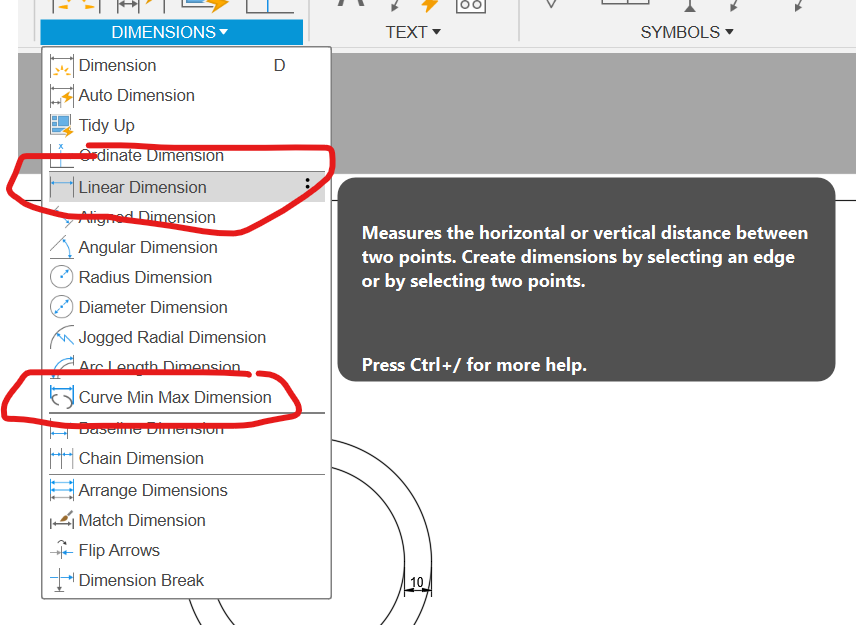
Task: Click the Curve Min Max Dimension icon
Action: [x=61, y=397]
